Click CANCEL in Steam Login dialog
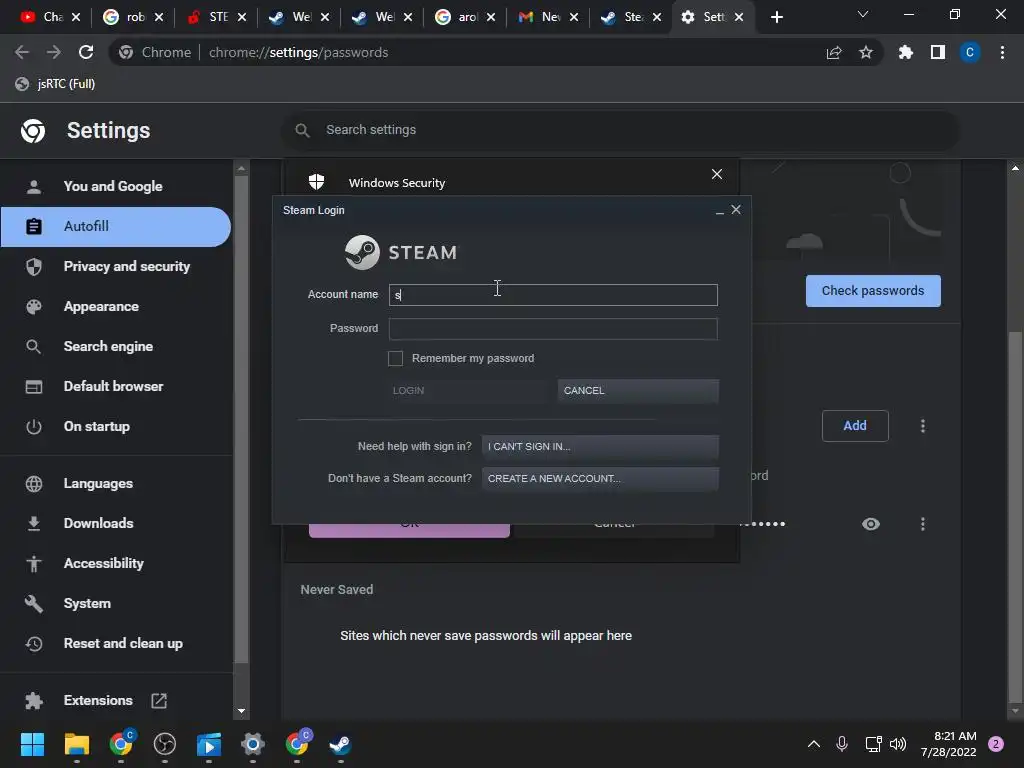Image resolution: width=1024 pixels, height=768 pixels. coord(638,391)
